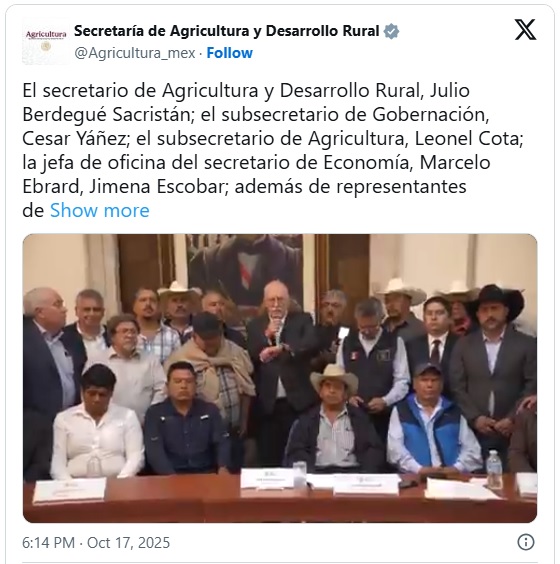Viewport: 560px width, 564px height.
Task: Open the Agricultura profile avatar
Action: click(x=45, y=42)
